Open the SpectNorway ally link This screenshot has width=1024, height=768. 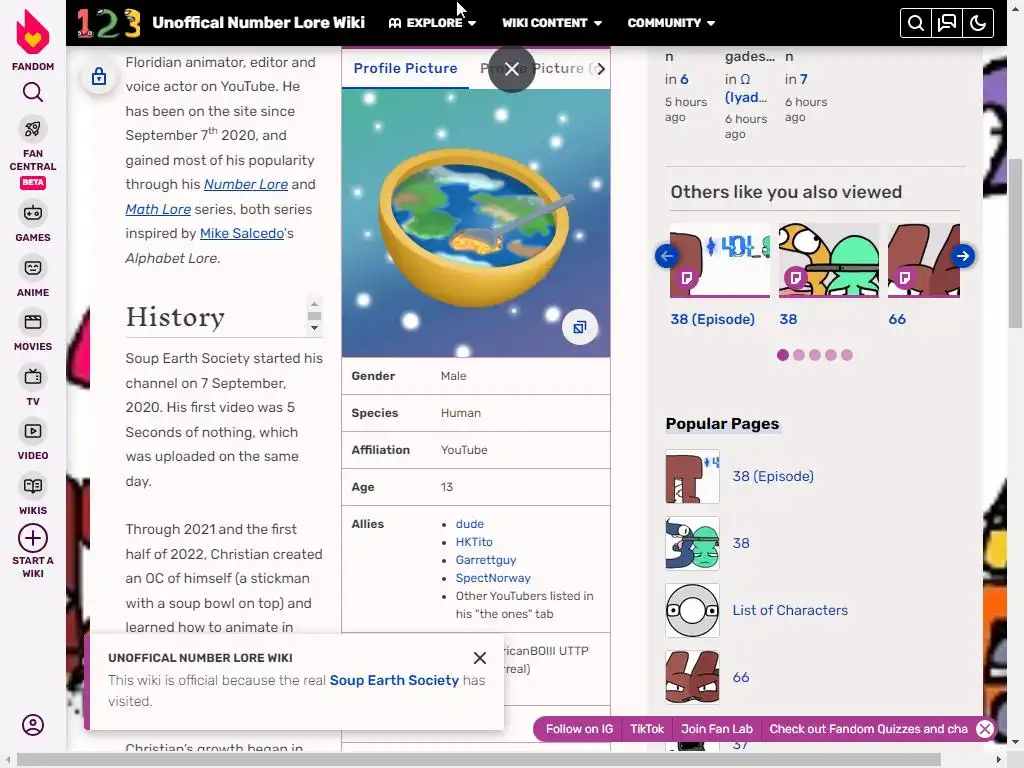(x=493, y=578)
